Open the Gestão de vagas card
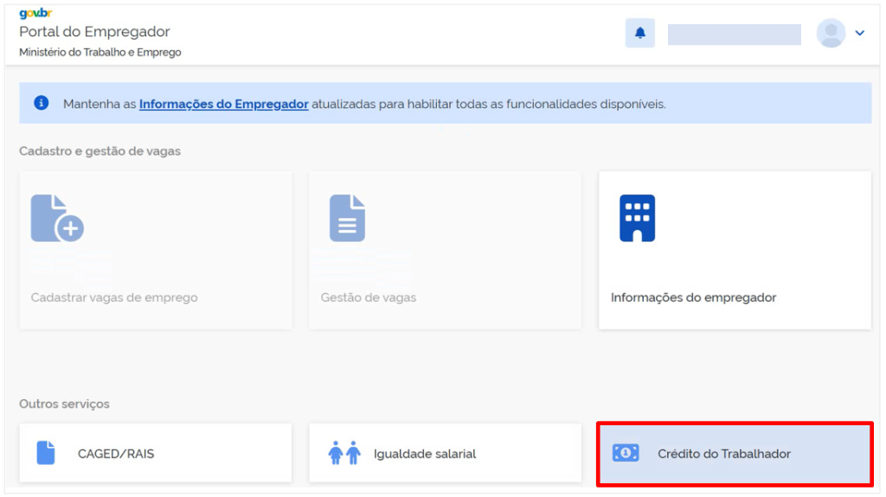The image size is (886, 497). pos(445,250)
